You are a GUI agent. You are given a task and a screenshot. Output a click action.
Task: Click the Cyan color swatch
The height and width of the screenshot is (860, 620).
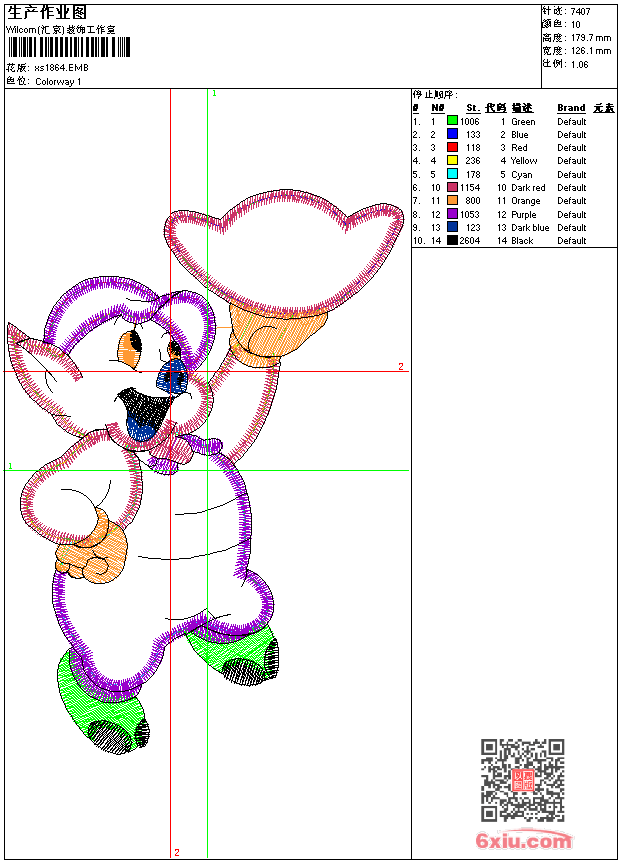click(452, 174)
